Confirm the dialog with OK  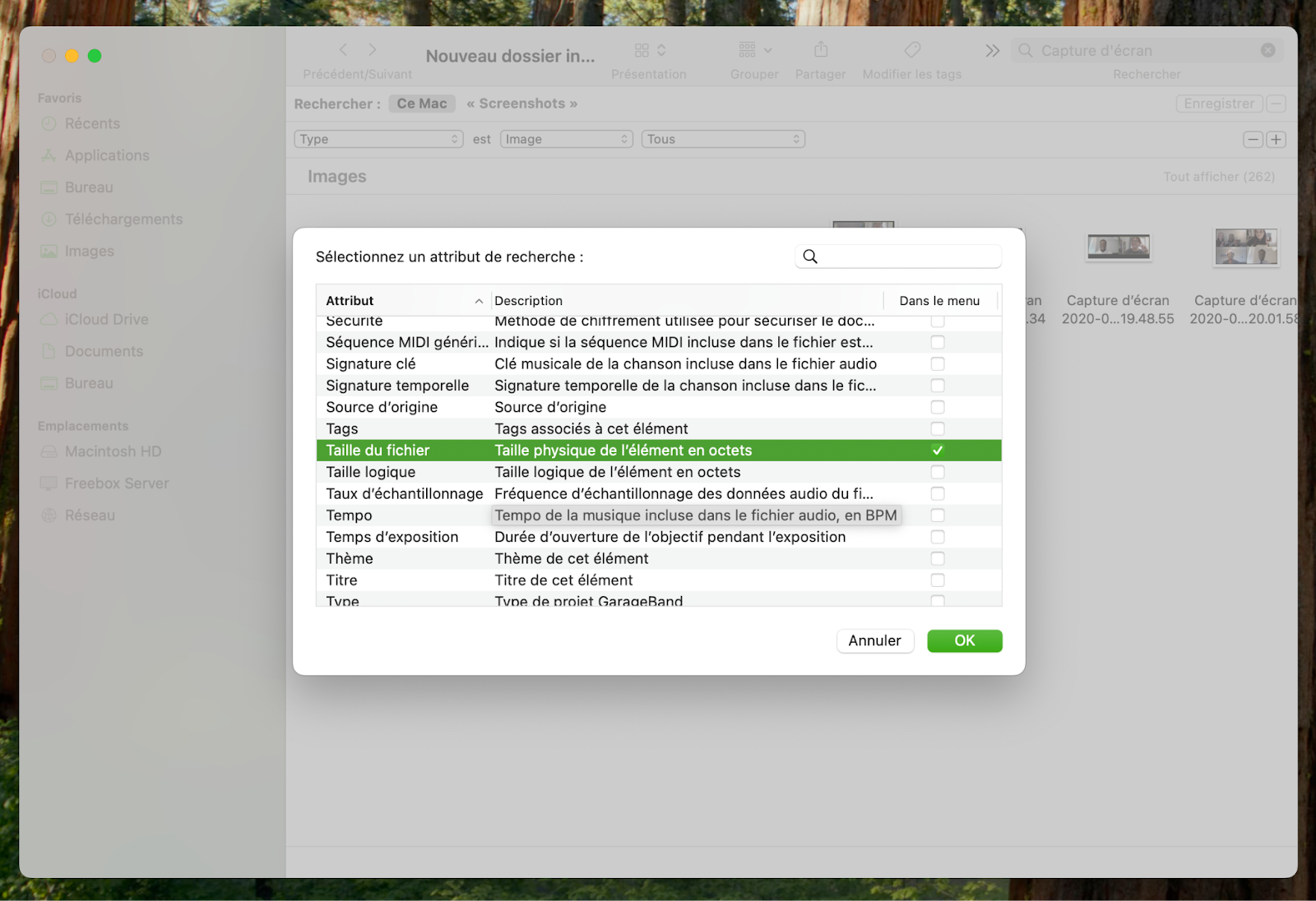point(964,640)
